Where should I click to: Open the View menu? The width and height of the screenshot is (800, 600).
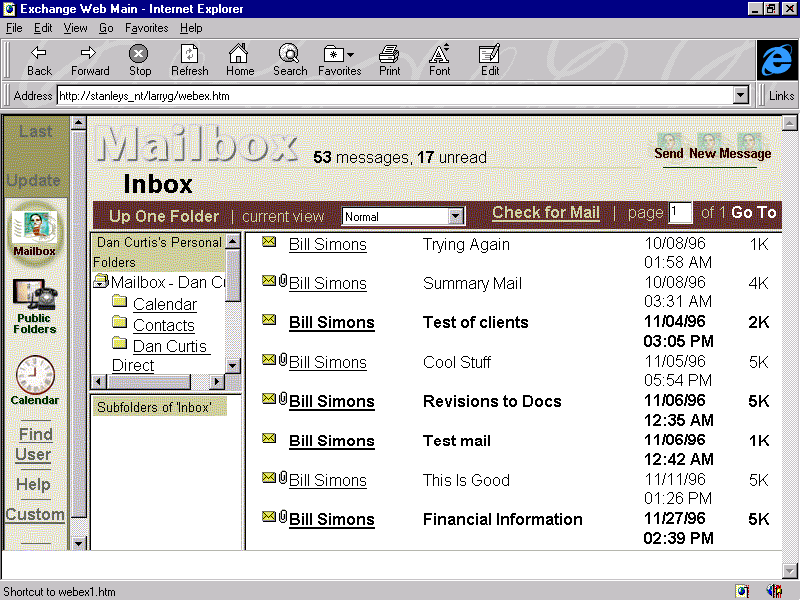(75, 28)
